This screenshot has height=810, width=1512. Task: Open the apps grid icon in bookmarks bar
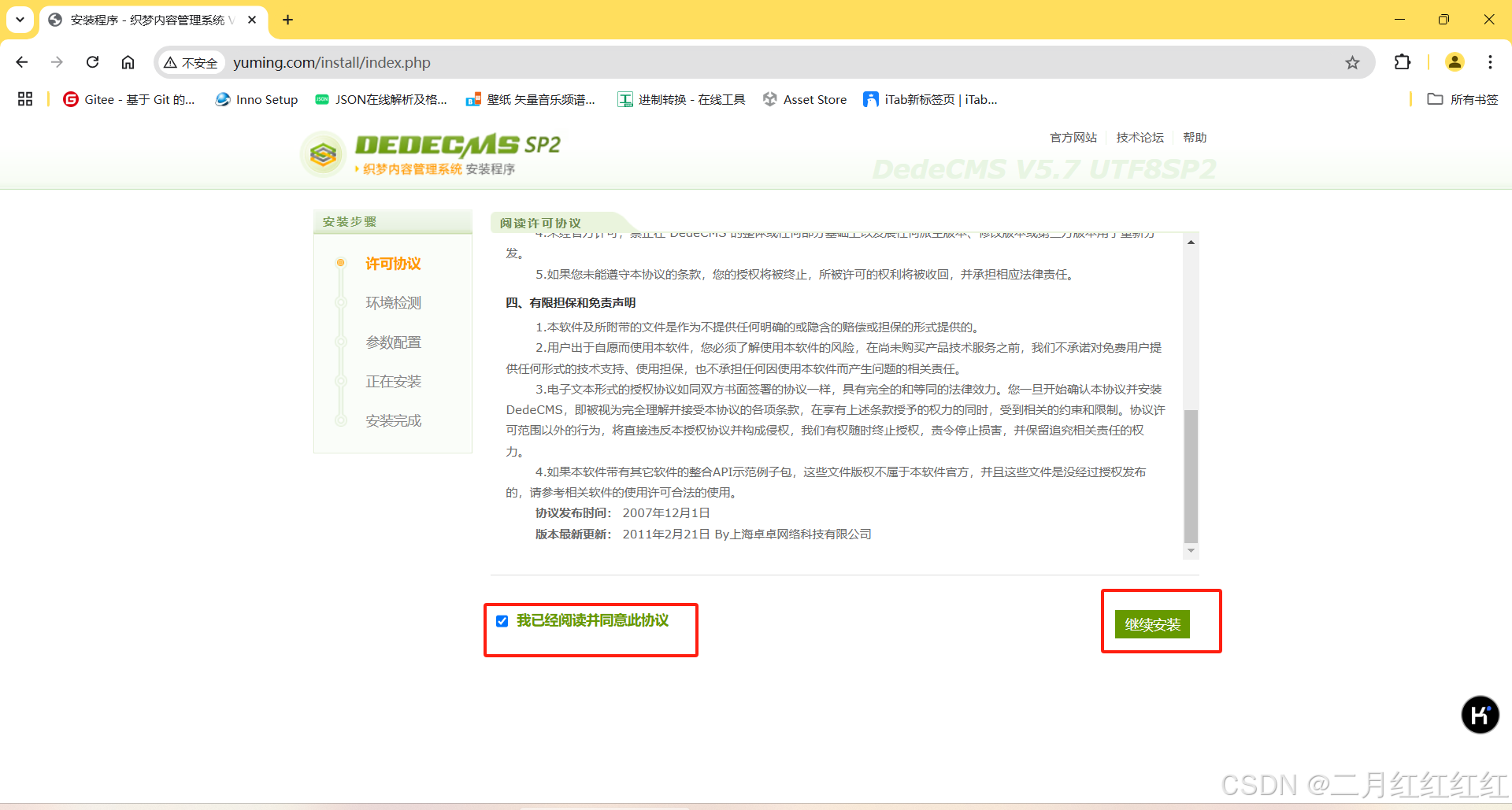click(25, 99)
